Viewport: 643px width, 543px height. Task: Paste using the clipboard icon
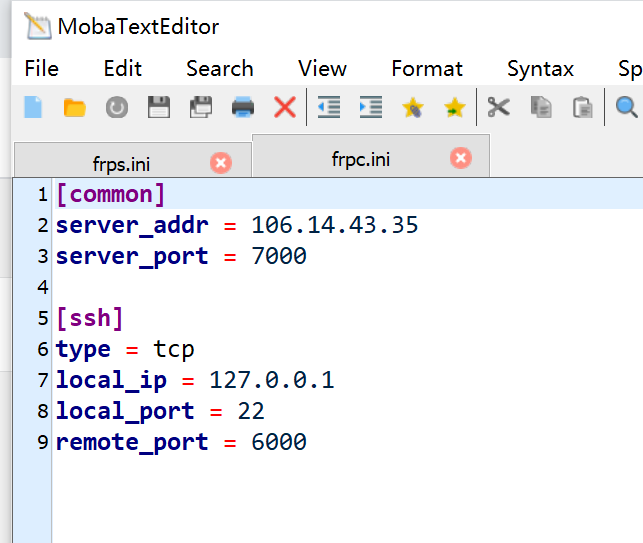tap(583, 107)
